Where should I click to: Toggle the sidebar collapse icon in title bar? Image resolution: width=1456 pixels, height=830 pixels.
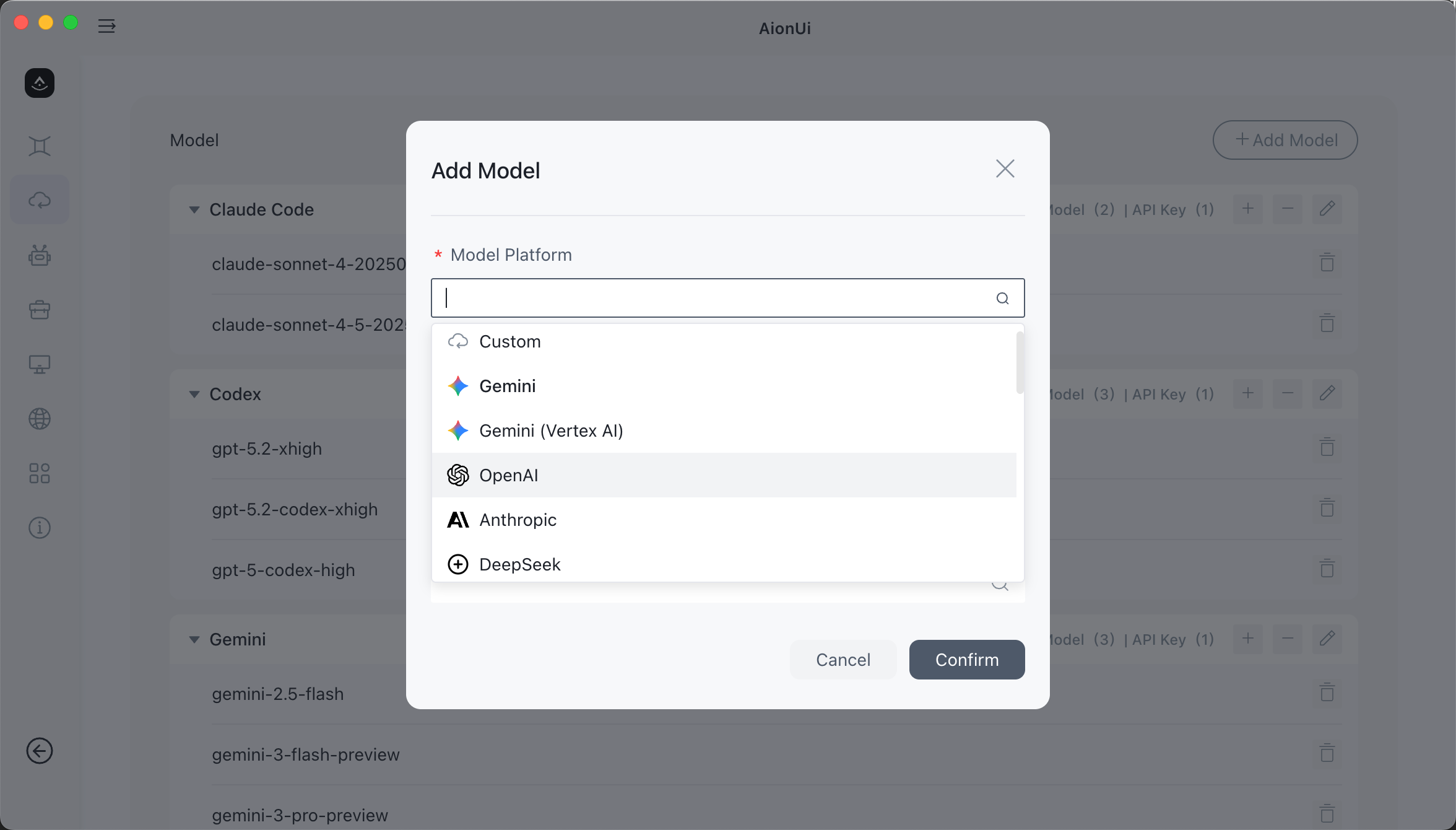(x=106, y=25)
